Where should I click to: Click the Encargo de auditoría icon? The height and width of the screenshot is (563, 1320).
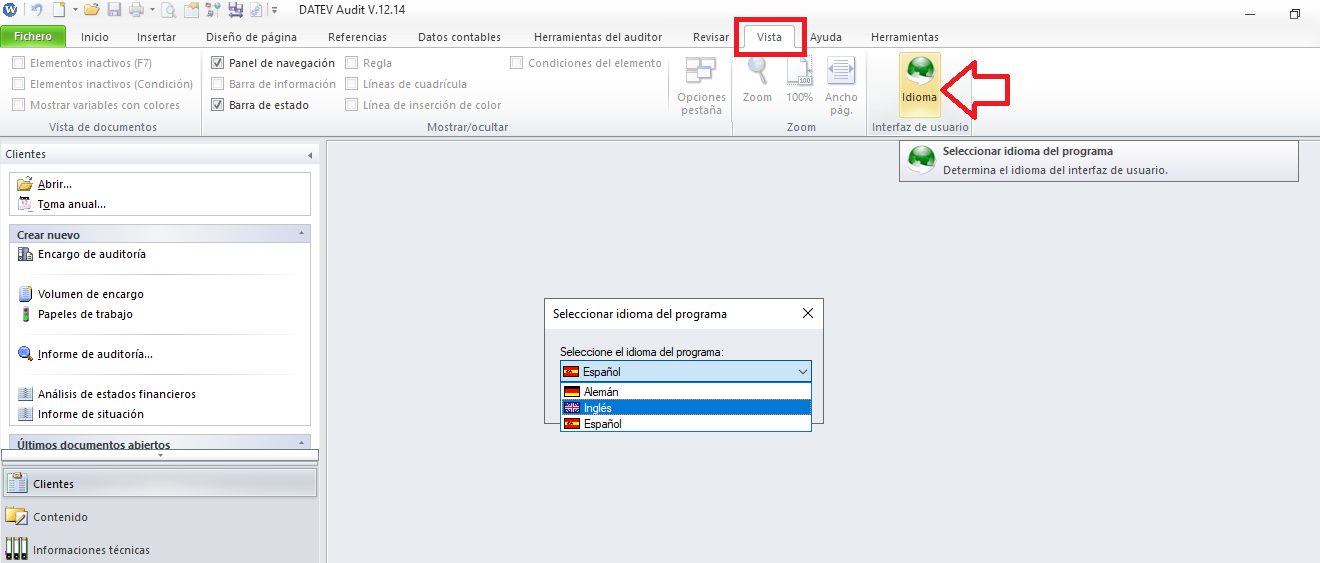[x=26, y=254]
